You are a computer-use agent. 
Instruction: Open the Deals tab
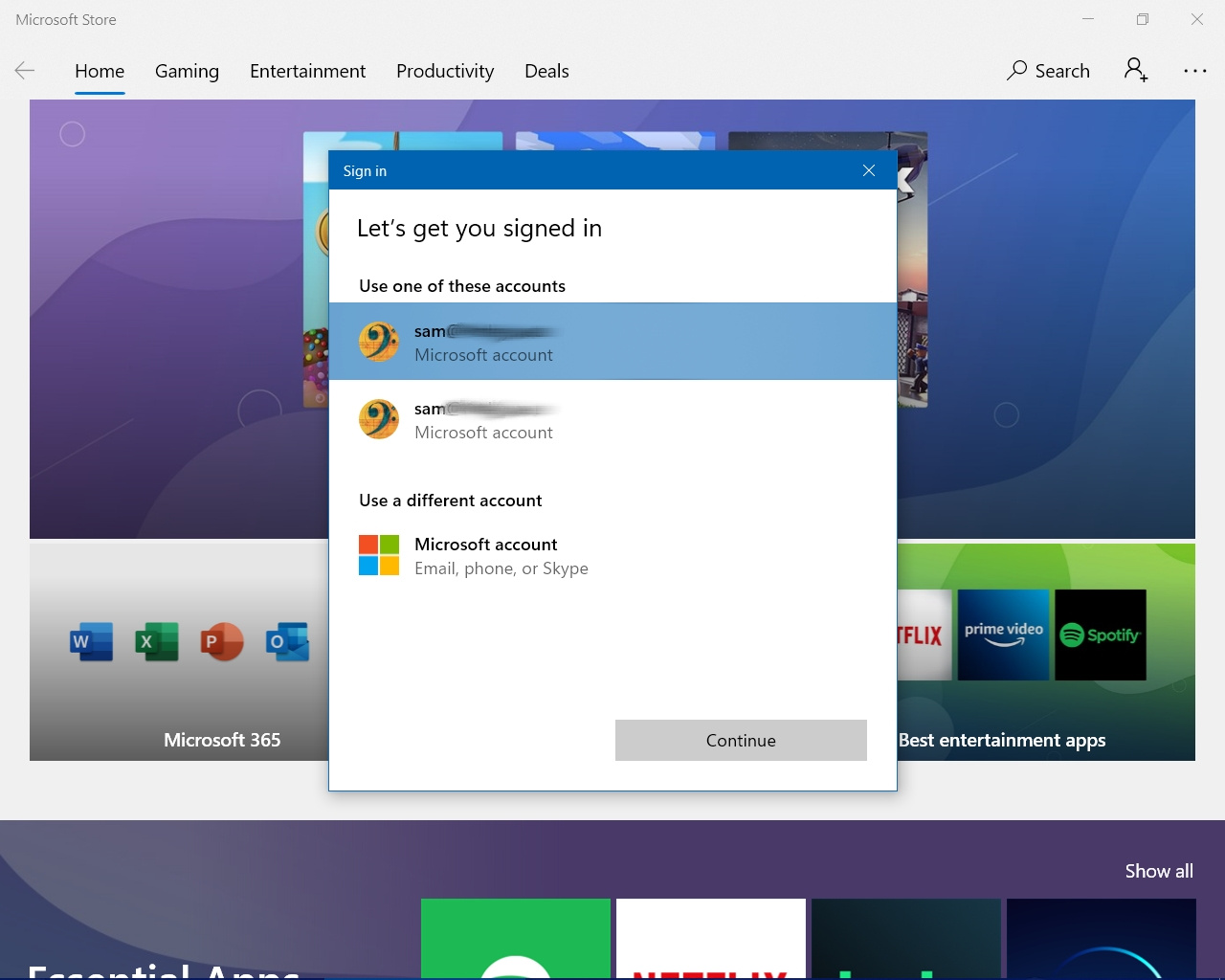(x=546, y=71)
